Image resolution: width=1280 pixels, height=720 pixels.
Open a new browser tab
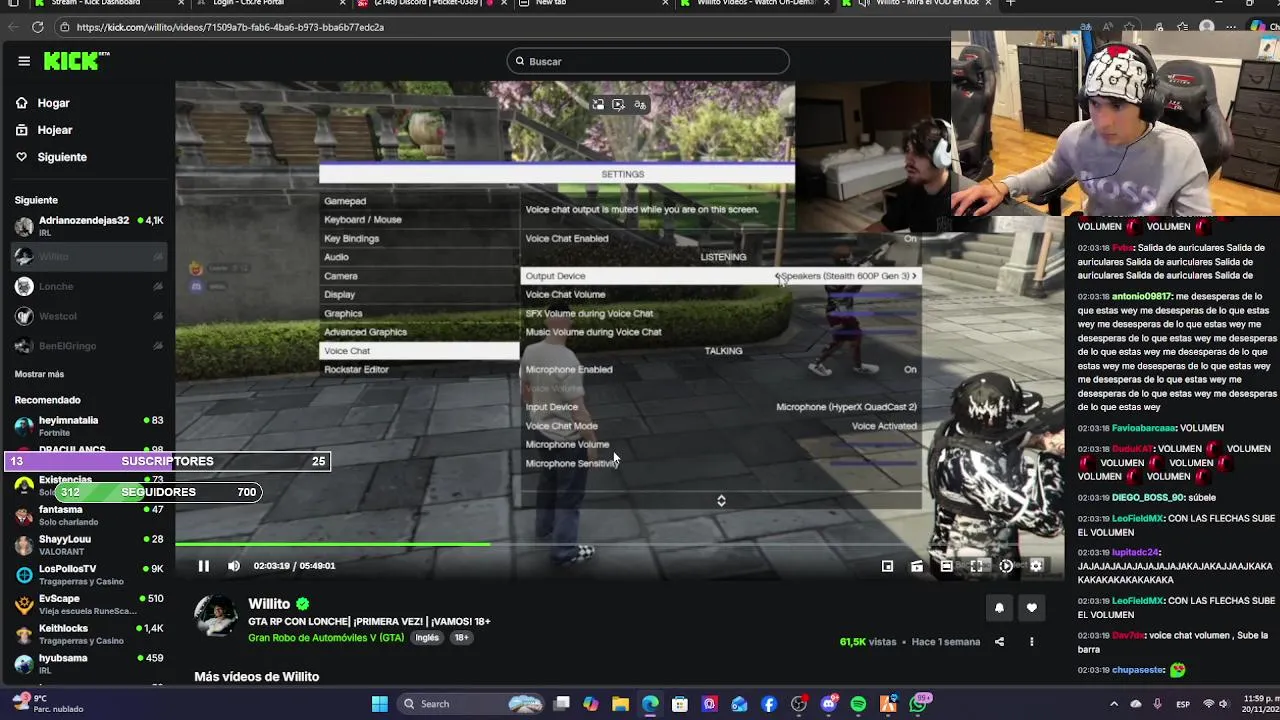click(x=1010, y=4)
